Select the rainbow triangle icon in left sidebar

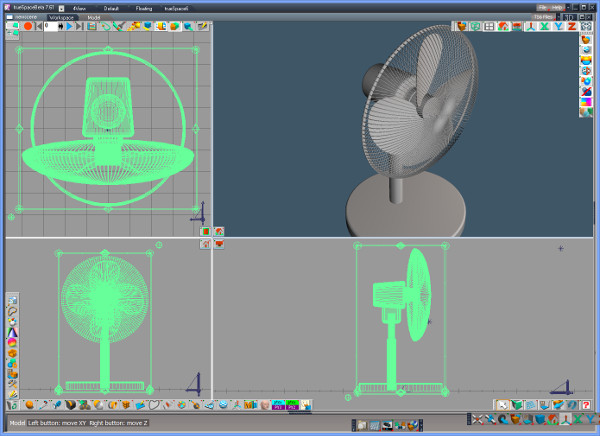[x=13, y=332]
